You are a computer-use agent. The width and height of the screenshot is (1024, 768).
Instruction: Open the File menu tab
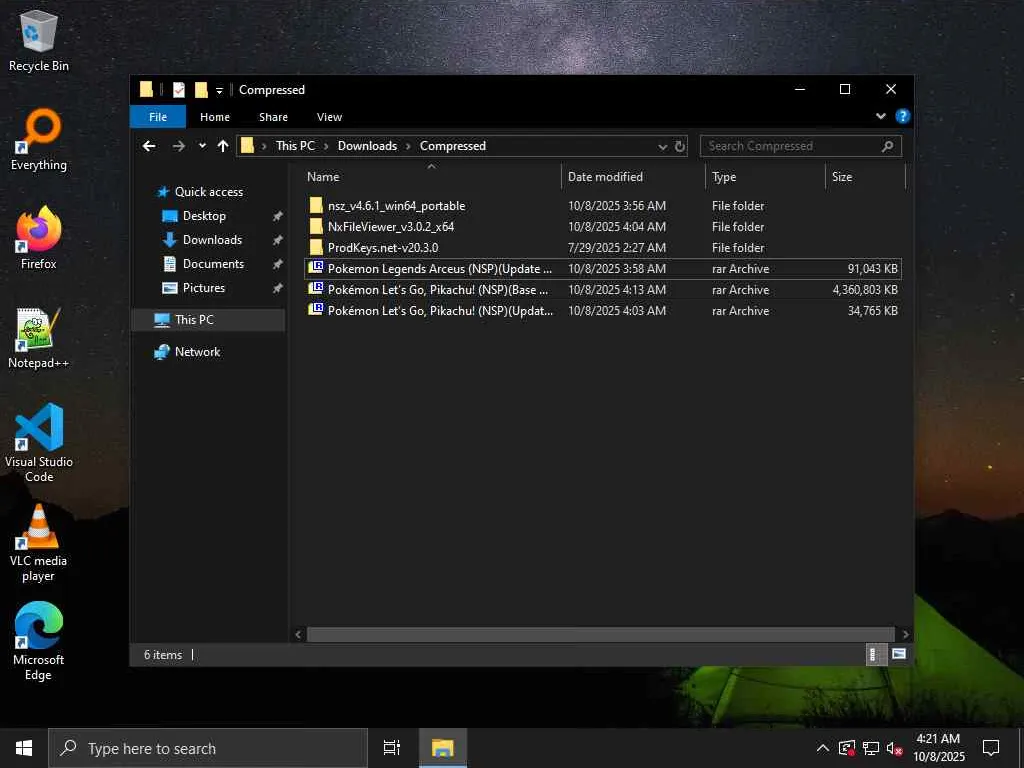tap(158, 117)
